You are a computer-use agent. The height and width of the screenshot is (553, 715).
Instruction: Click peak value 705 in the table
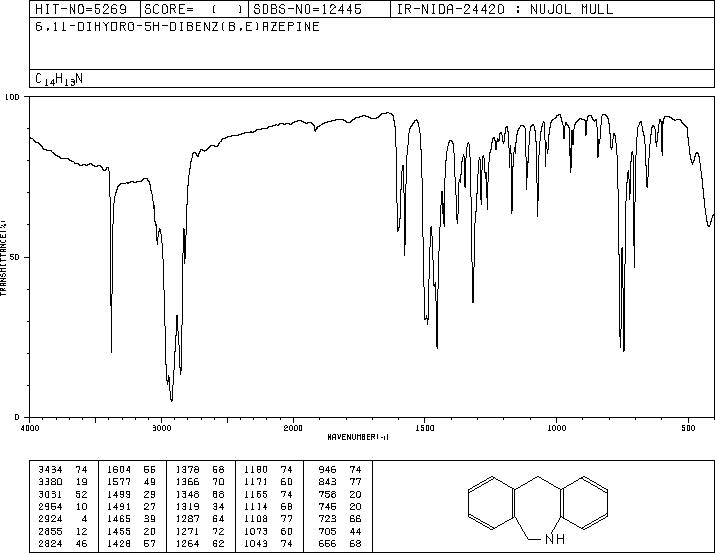(327, 531)
